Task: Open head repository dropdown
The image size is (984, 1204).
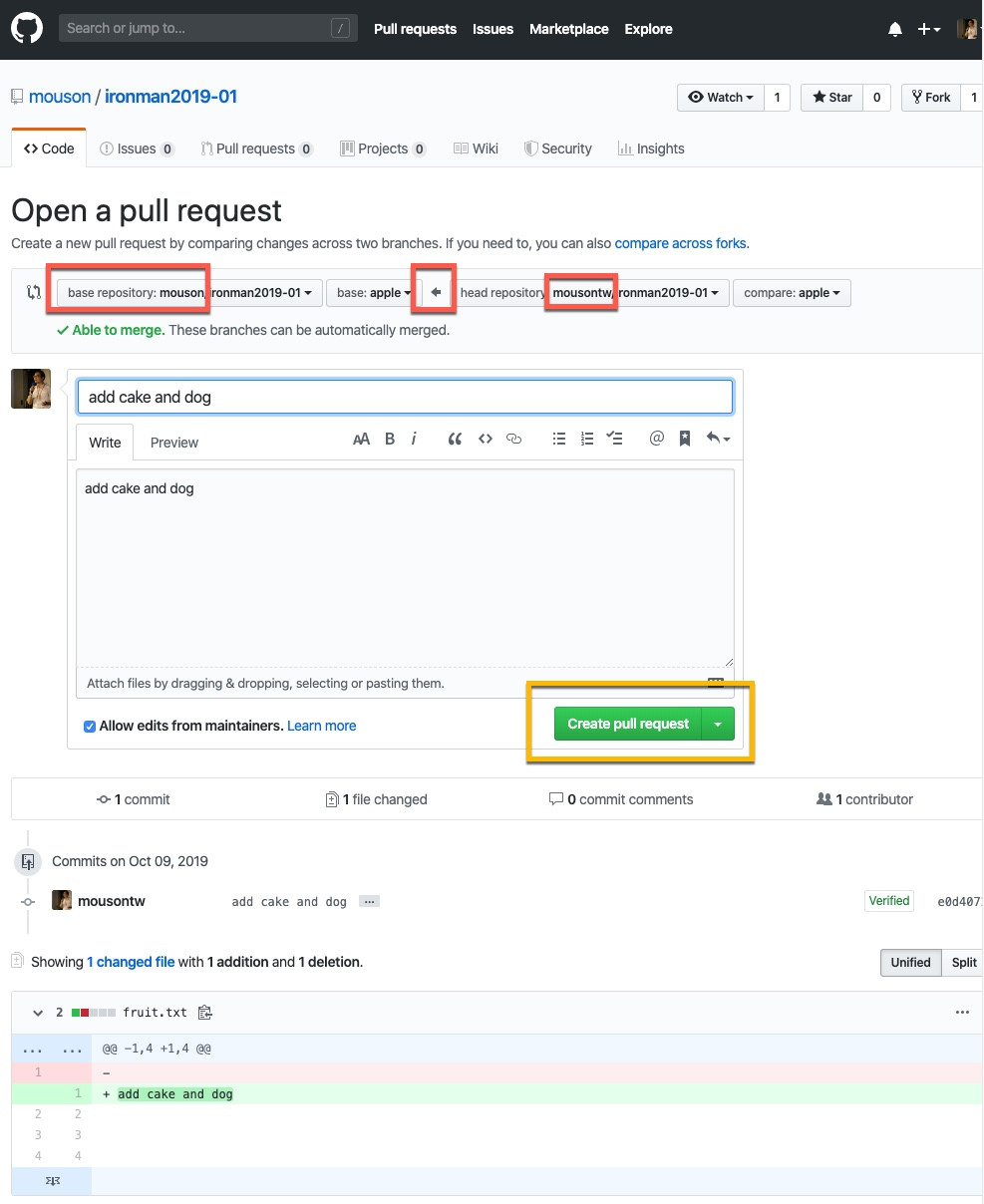Action: pos(588,293)
